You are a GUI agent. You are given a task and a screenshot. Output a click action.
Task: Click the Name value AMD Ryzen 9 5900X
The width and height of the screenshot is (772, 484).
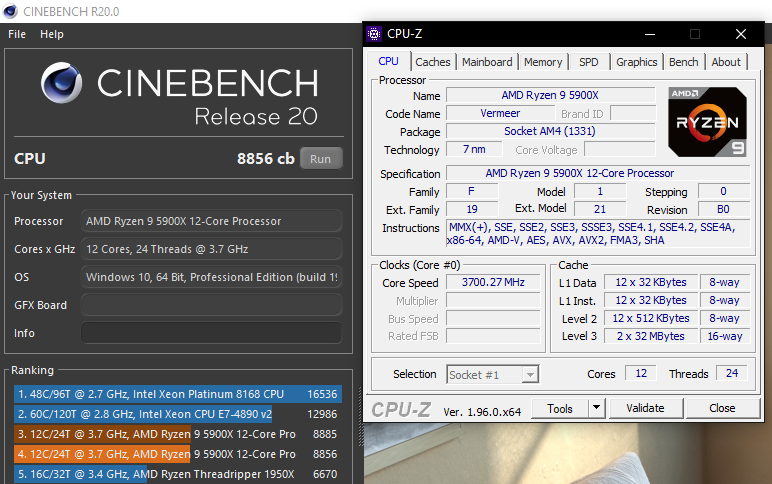550,95
